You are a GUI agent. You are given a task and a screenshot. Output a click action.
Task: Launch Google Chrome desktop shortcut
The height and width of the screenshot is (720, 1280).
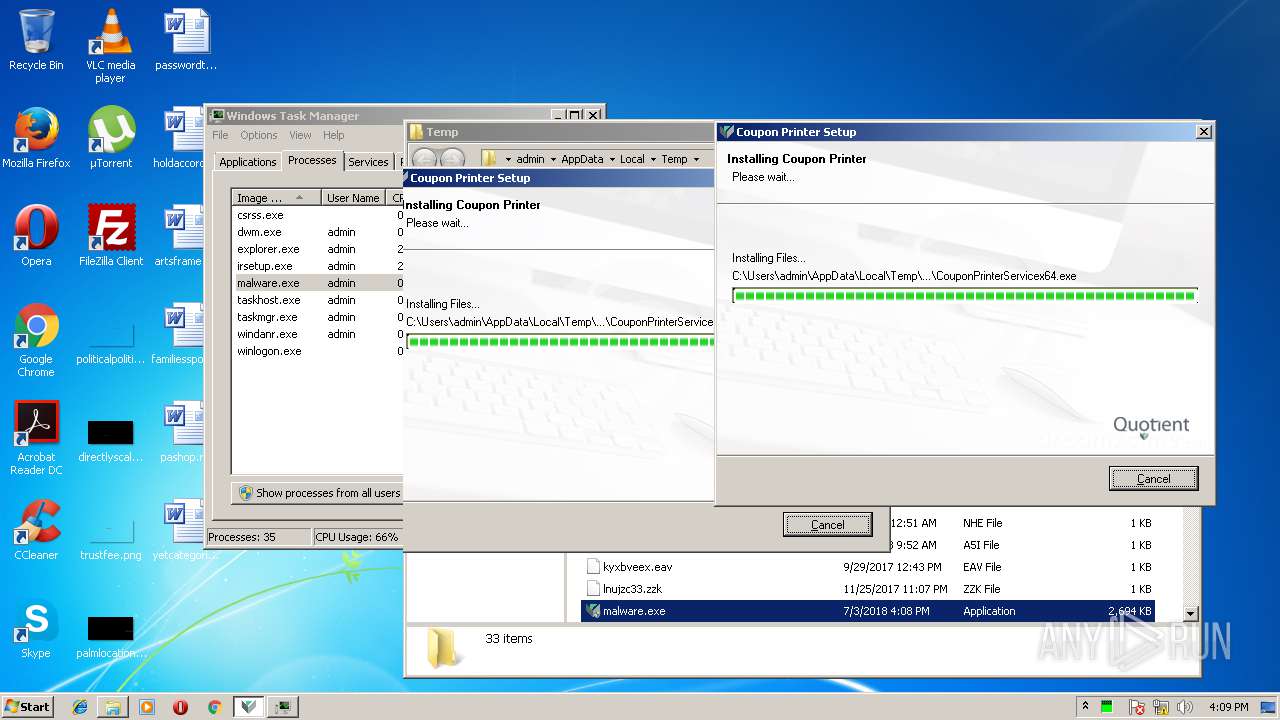point(36,340)
